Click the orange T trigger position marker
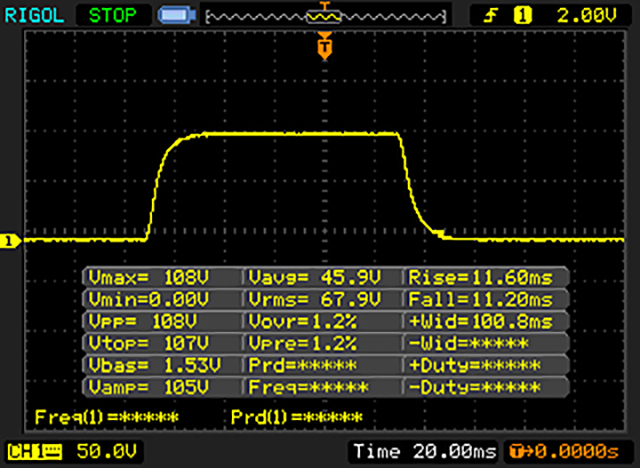Screen dimensions: 640x468 323,45
